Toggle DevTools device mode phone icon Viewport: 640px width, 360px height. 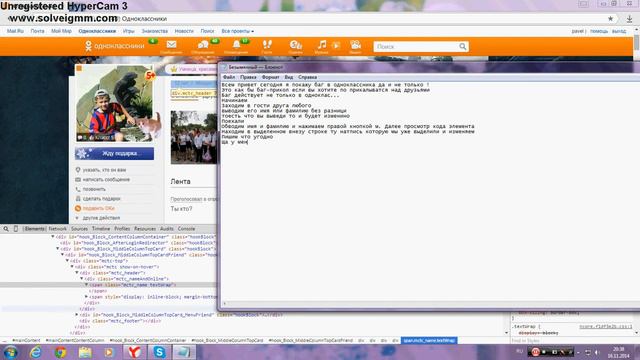[16, 229]
